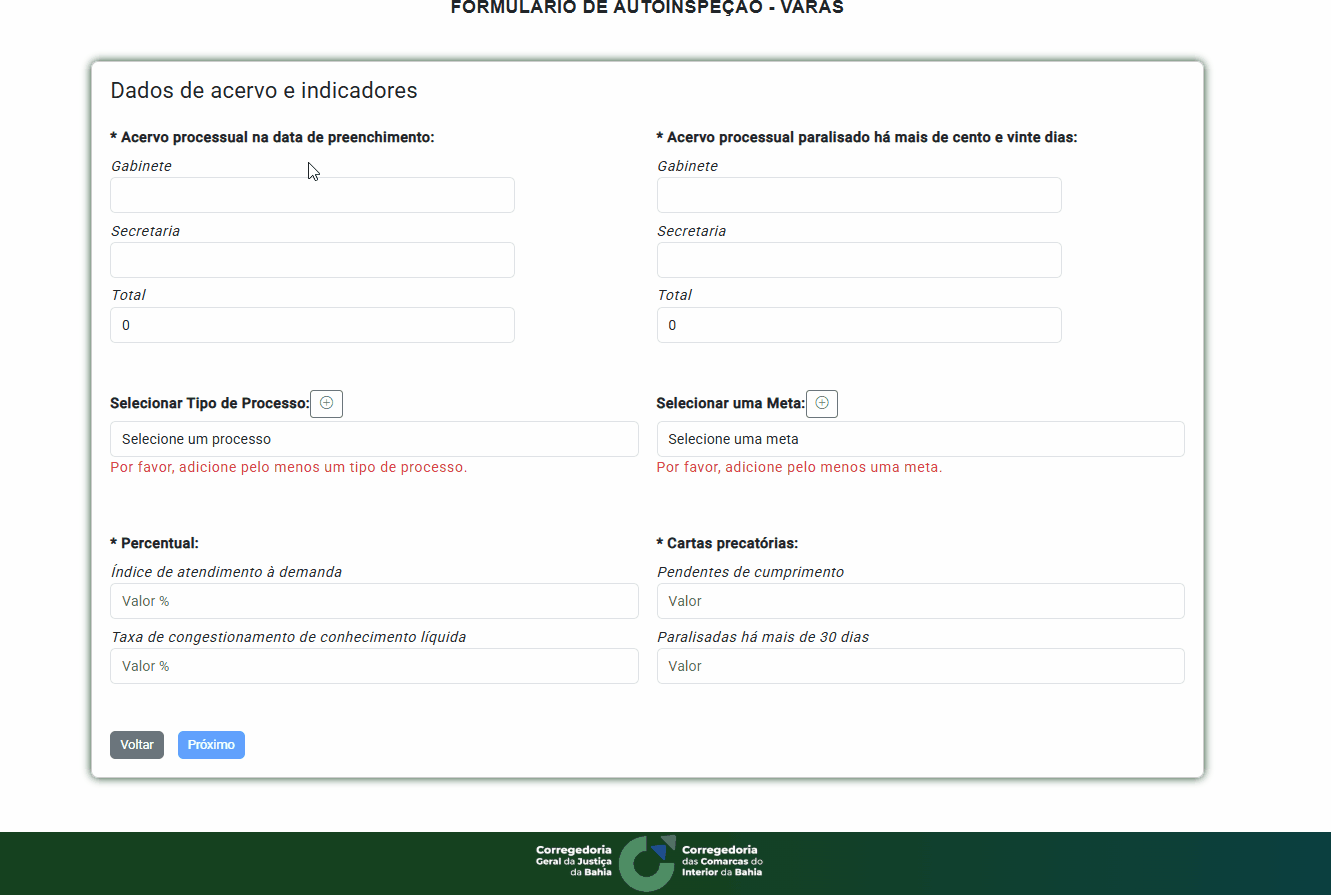The height and width of the screenshot is (895, 1331).
Task: Focus the Gabinete field for acervo paralisado
Action: point(859,195)
